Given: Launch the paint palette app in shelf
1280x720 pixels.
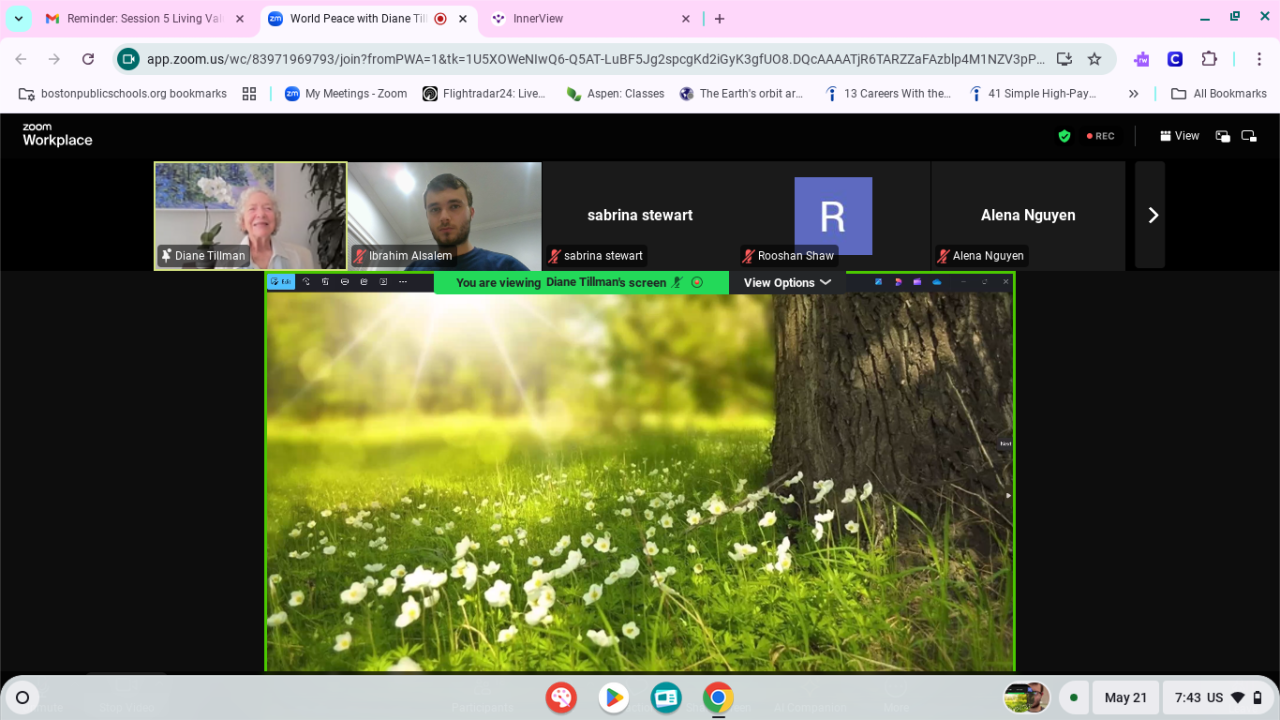Looking at the screenshot, I should pyautogui.click(x=561, y=697).
